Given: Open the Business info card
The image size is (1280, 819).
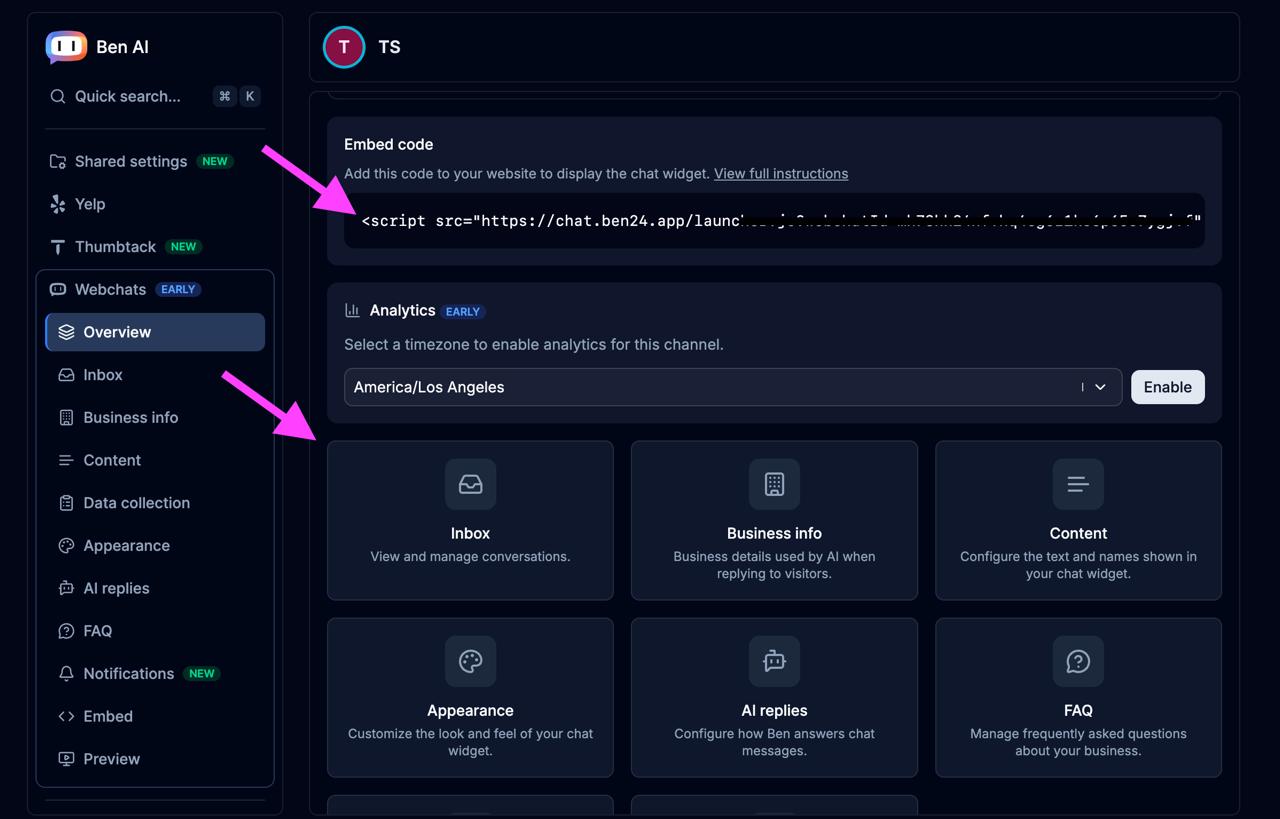Looking at the screenshot, I should (774, 520).
